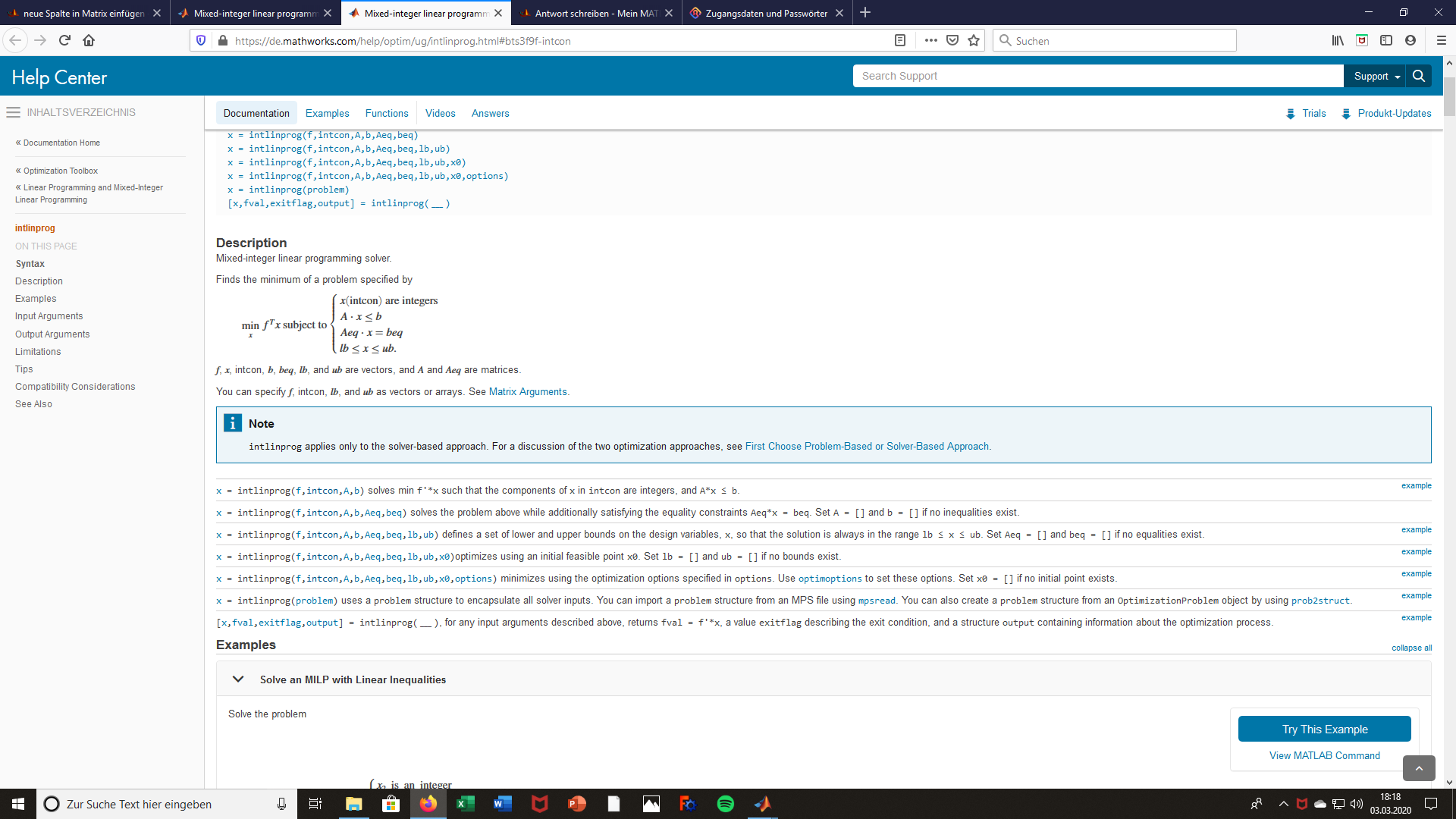Toggle the reader view icon in the address bar
The width and height of the screenshot is (1456, 819).
(900, 40)
